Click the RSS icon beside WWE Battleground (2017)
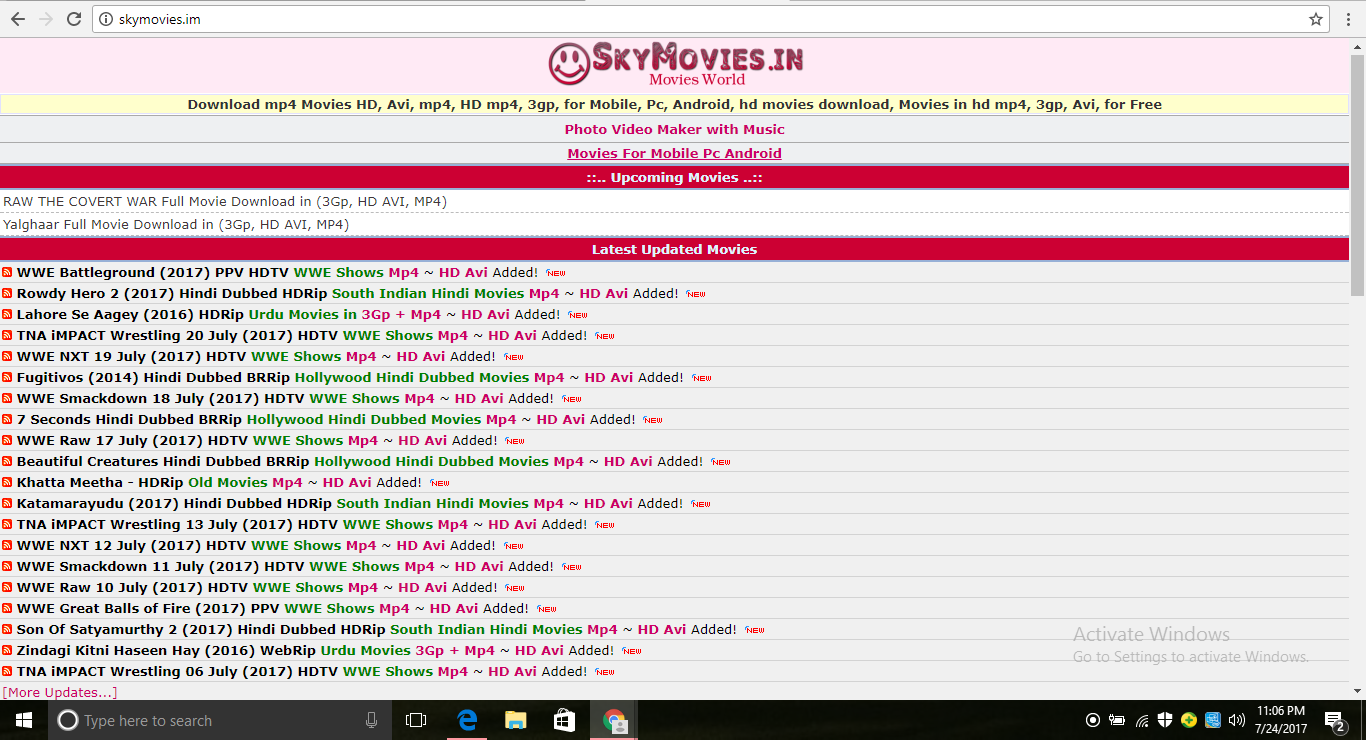 click(7, 272)
